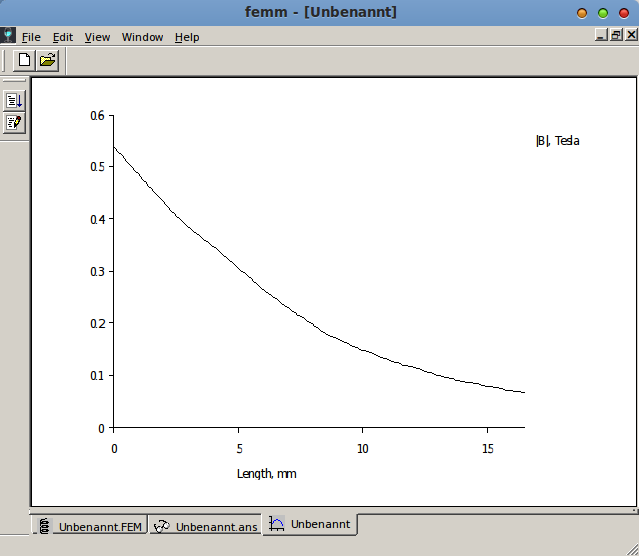
Task: Click the 10 x-axis value
Action: [363, 449]
